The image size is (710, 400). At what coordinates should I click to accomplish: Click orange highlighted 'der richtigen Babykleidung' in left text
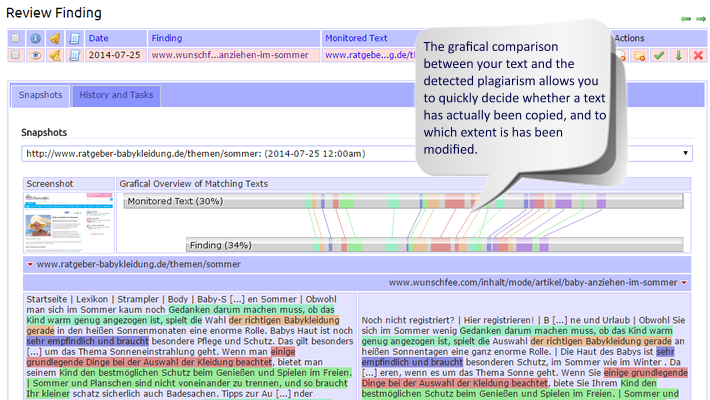pos(284,320)
